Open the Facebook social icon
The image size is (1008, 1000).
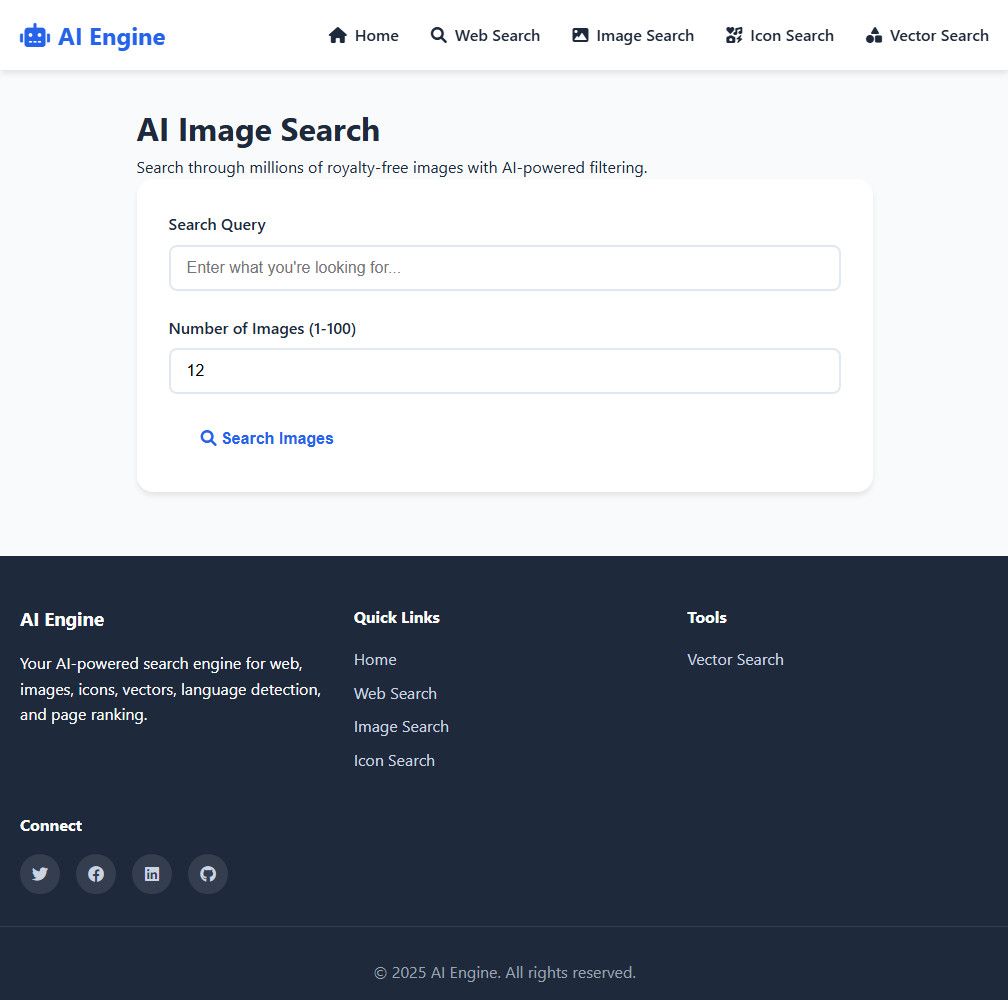tap(96, 874)
